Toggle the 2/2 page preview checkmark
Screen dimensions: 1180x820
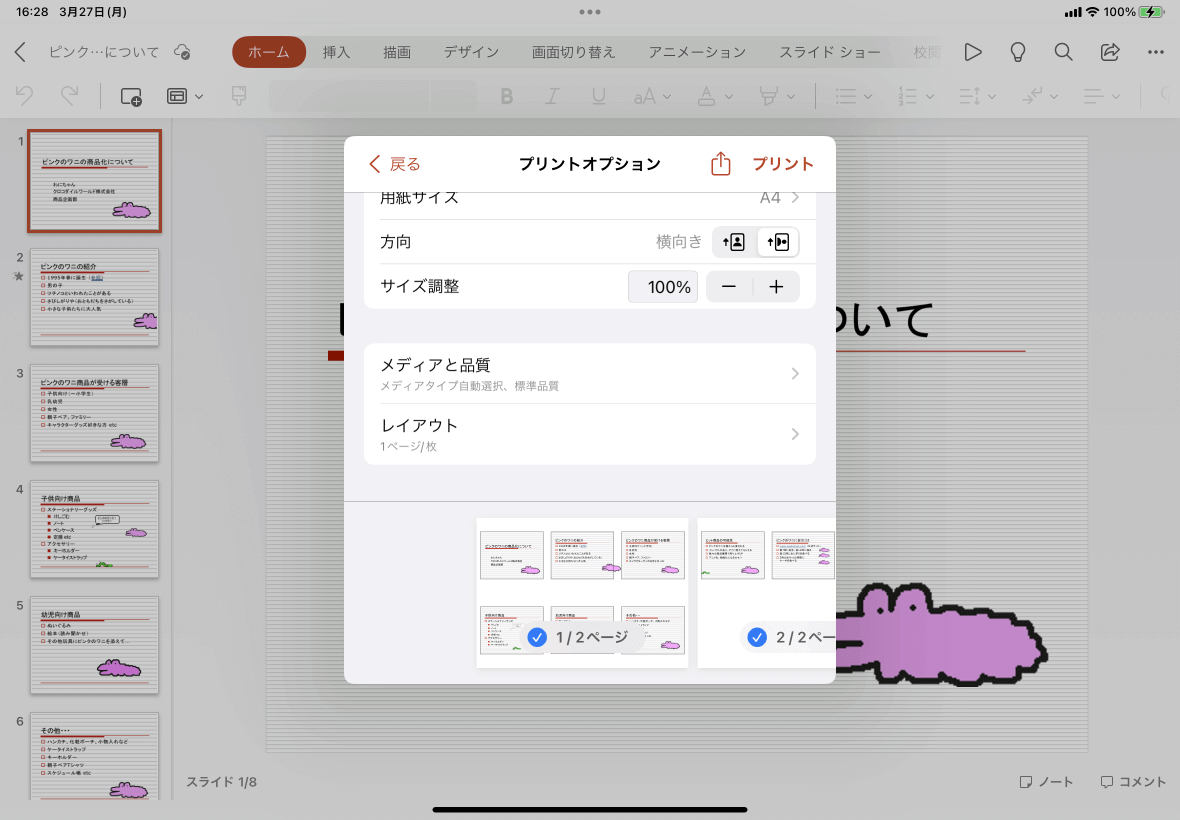[757, 637]
